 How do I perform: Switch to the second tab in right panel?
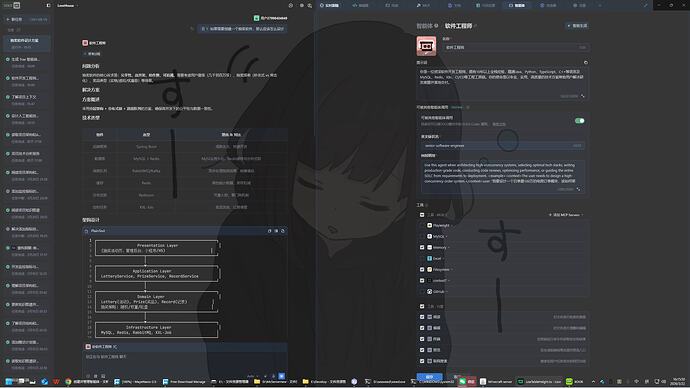tap(360, 6)
